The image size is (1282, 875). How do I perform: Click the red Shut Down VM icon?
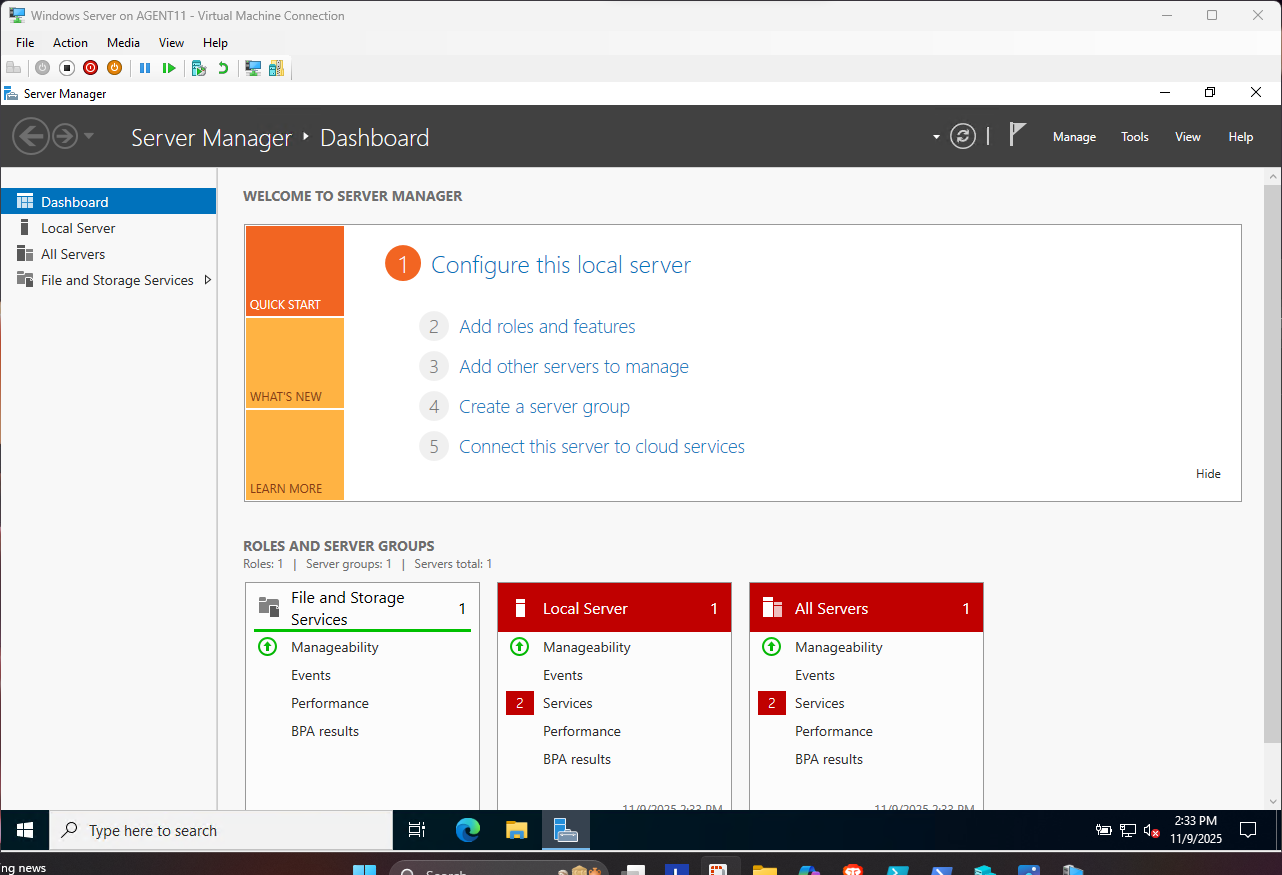(91, 68)
